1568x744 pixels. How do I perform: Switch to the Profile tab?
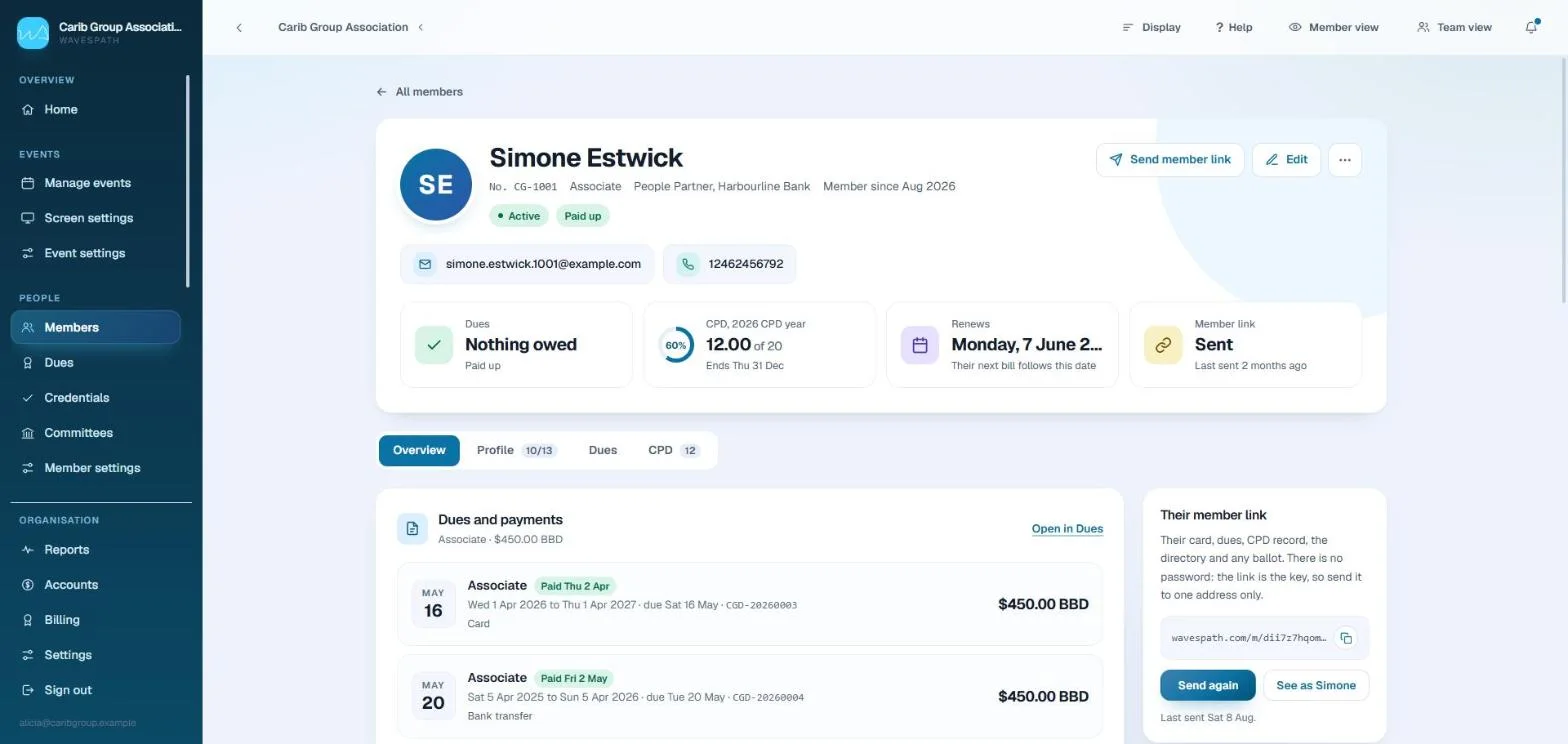click(x=515, y=450)
